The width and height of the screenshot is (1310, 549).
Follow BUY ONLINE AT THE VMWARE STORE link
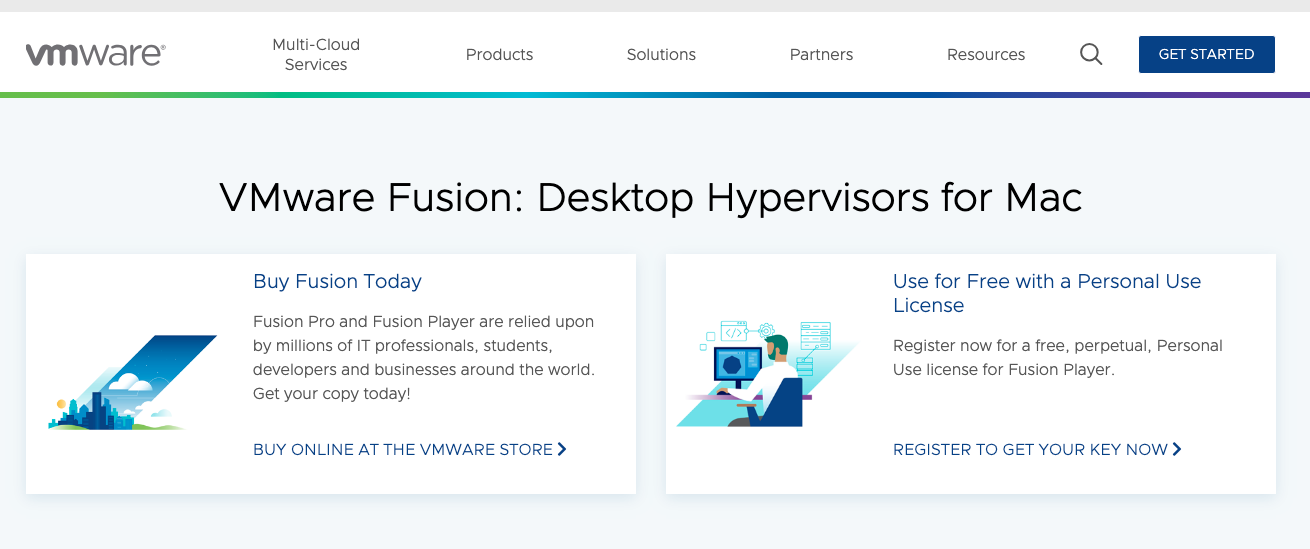pos(410,449)
